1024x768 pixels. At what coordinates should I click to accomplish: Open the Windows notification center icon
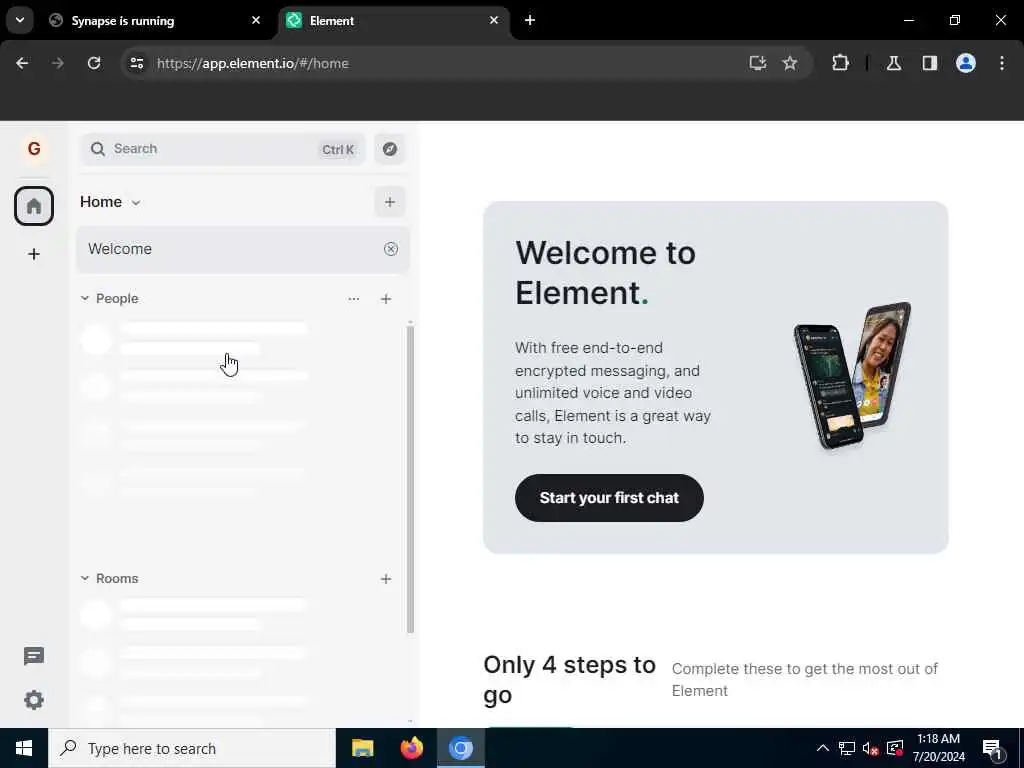coord(993,748)
